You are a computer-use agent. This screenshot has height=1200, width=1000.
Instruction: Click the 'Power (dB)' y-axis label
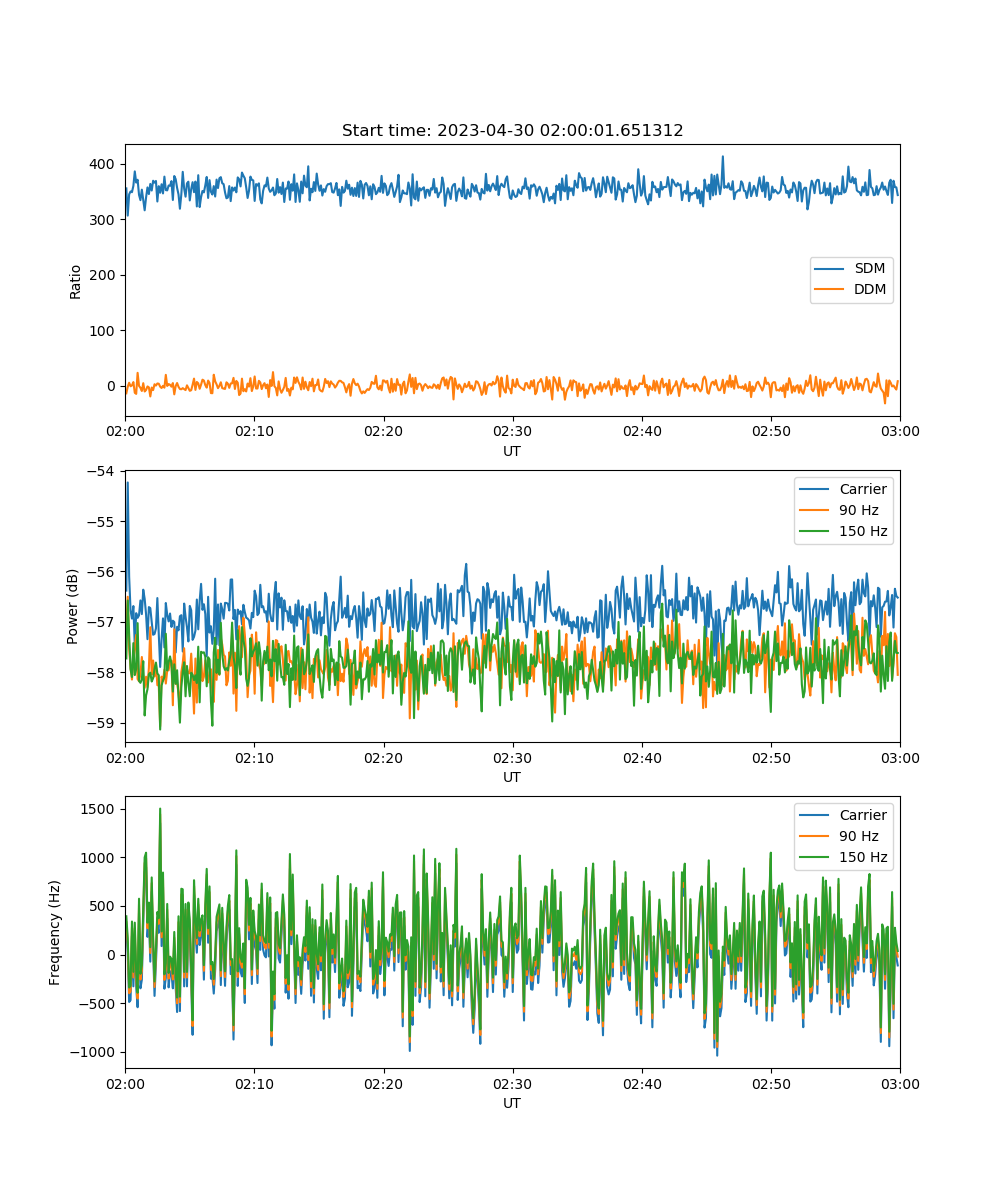pyautogui.click(x=75, y=606)
